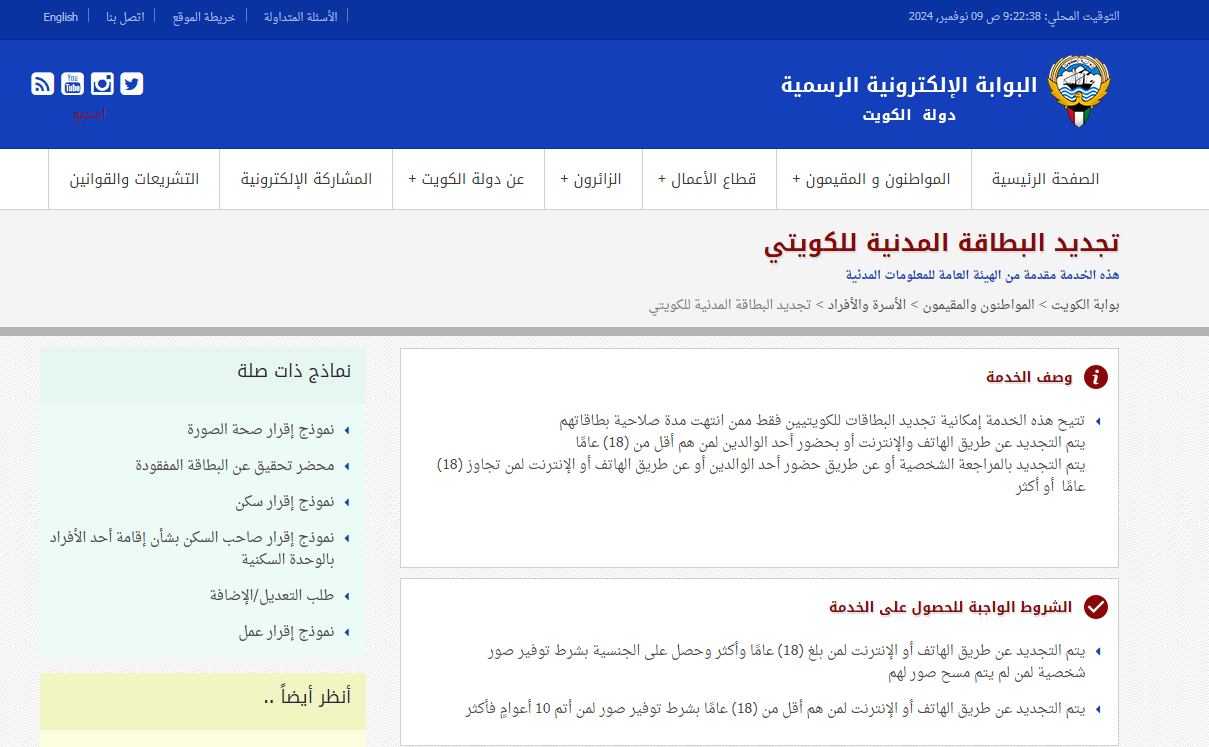This screenshot has width=1209, height=747.
Task: Click the arrow bullet beside نموذج إقرار سكن
Action: click(347, 502)
